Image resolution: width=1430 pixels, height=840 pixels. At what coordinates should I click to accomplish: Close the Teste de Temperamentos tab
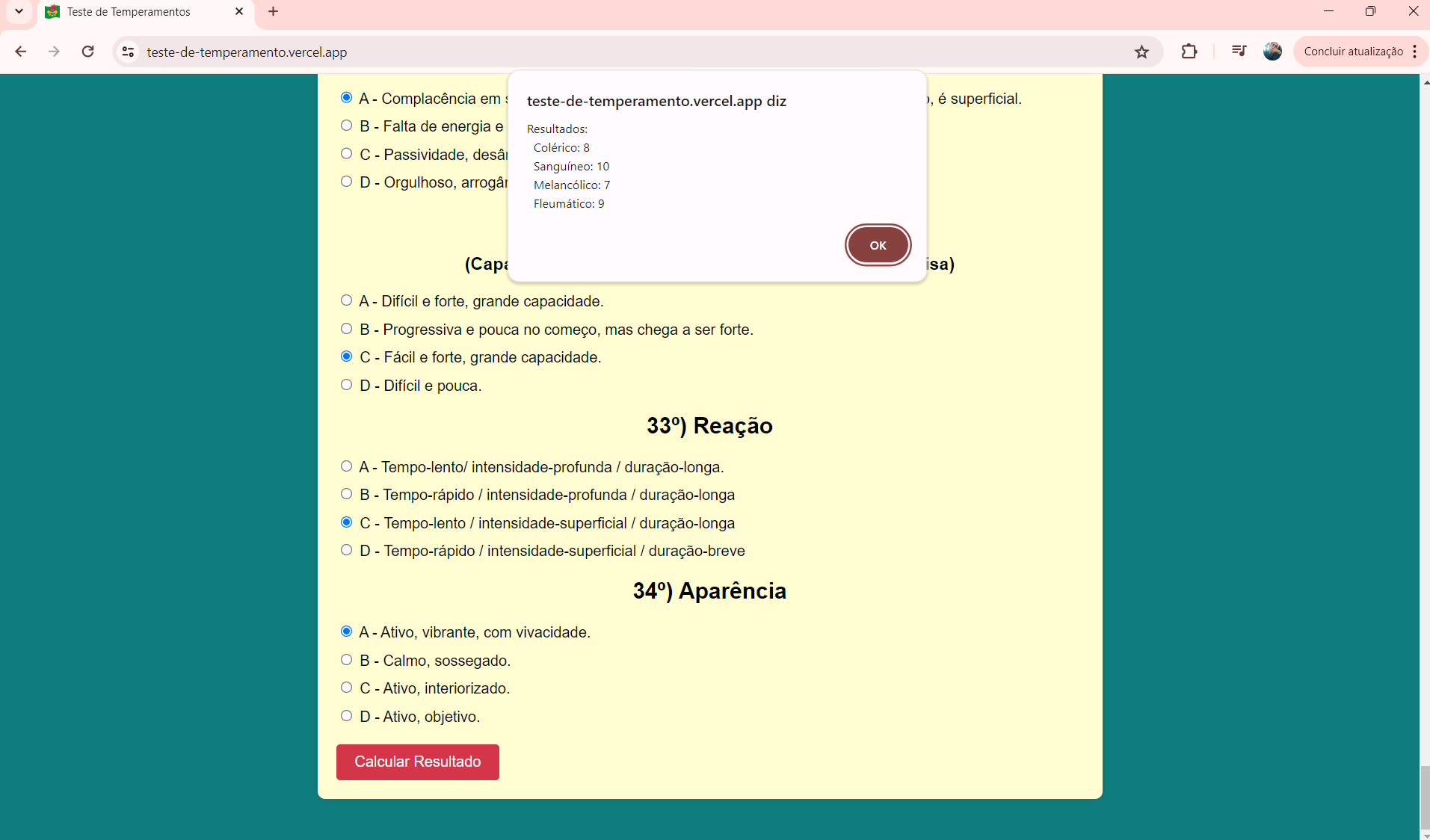pos(239,12)
